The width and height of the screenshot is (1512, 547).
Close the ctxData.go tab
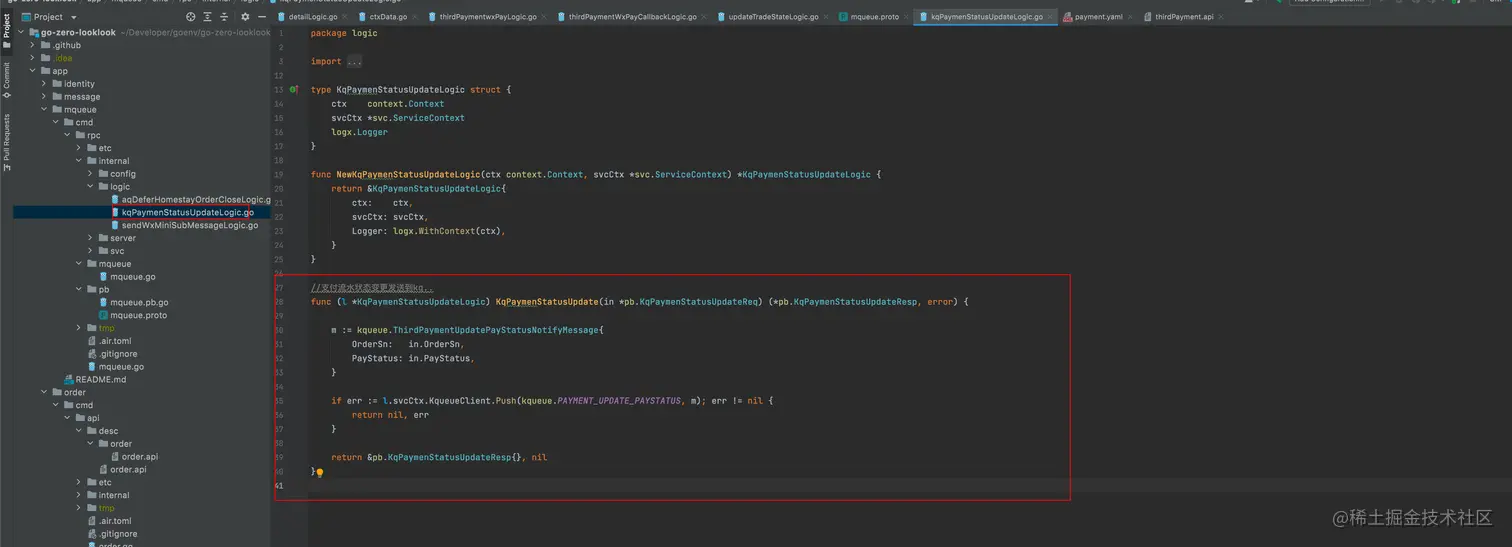[x=415, y=17]
